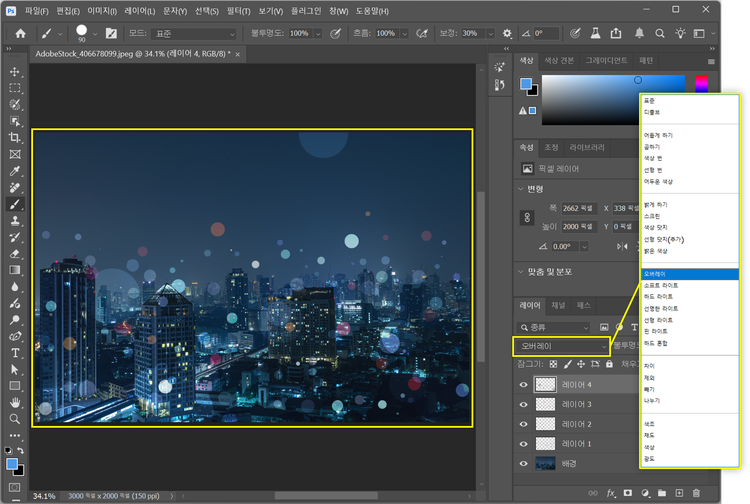Click the blue foreground color swatch in color panel
Screen dimensions: 750x504
click(526, 84)
